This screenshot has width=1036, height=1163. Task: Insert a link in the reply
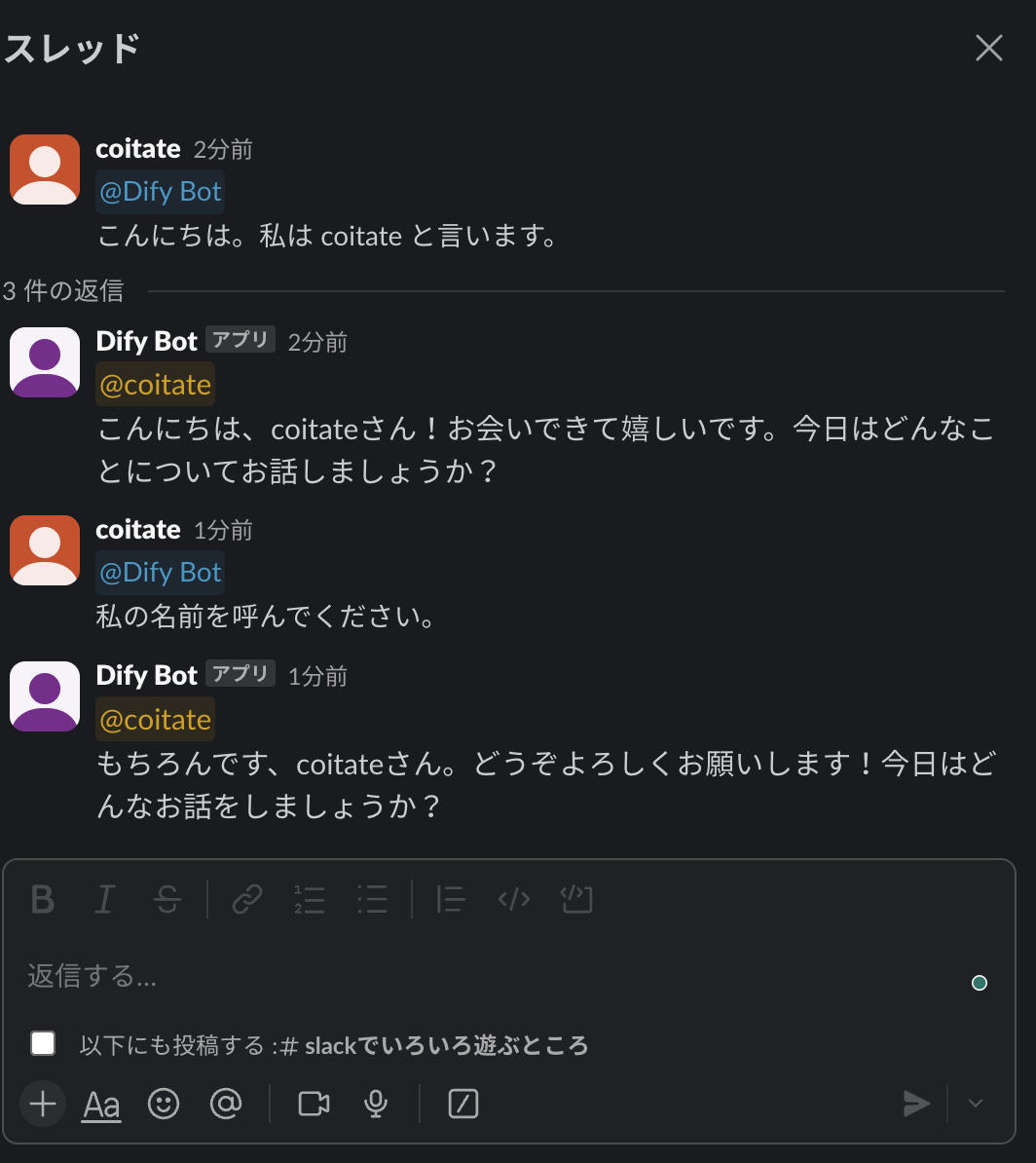(x=246, y=899)
